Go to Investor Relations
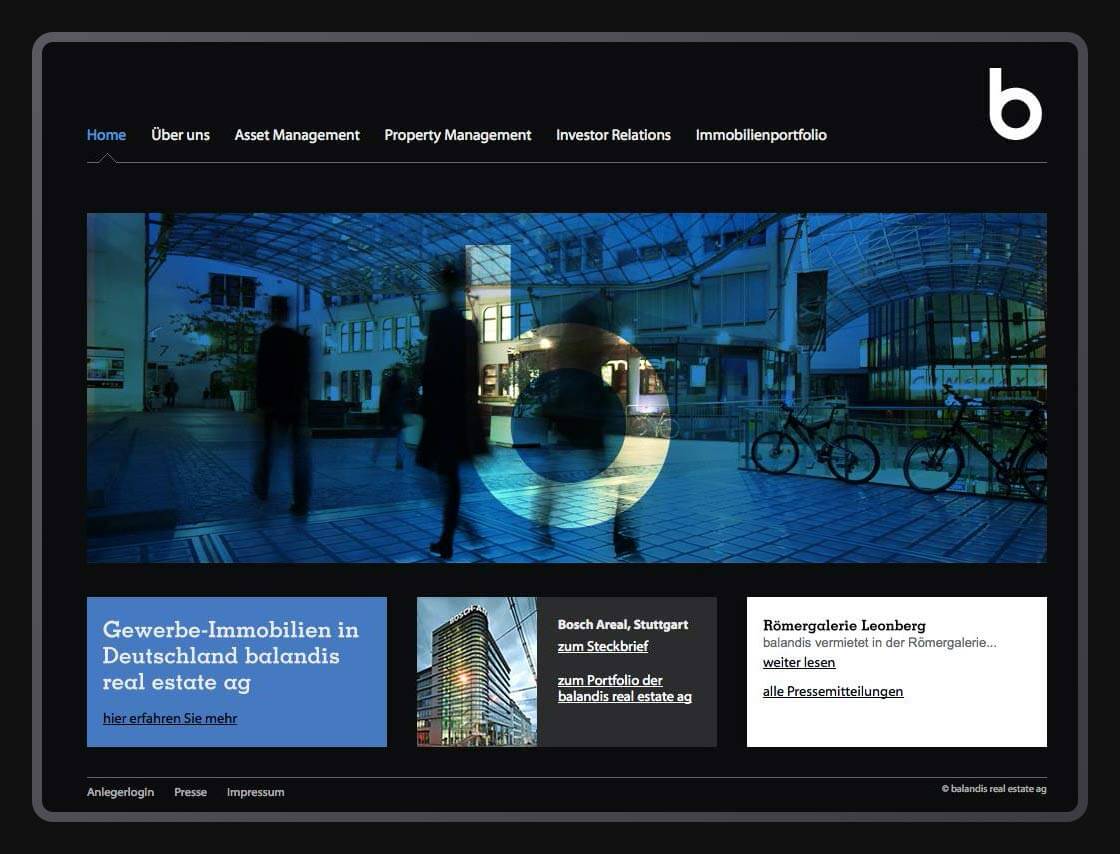This screenshot has width=1120, height=854. pyautogui.click(x=613, y=135)
